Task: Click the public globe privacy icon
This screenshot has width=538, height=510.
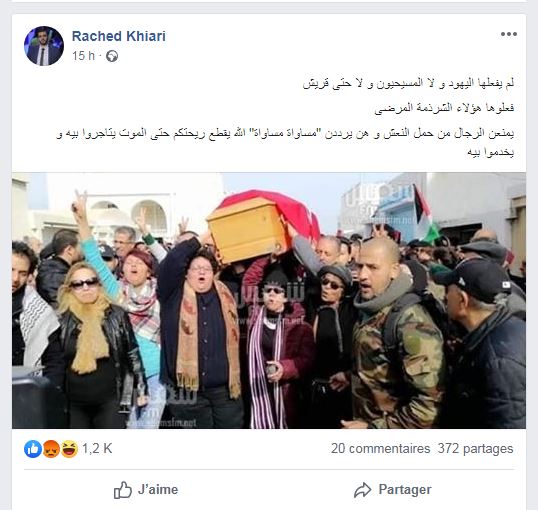Action: [112, 56]
